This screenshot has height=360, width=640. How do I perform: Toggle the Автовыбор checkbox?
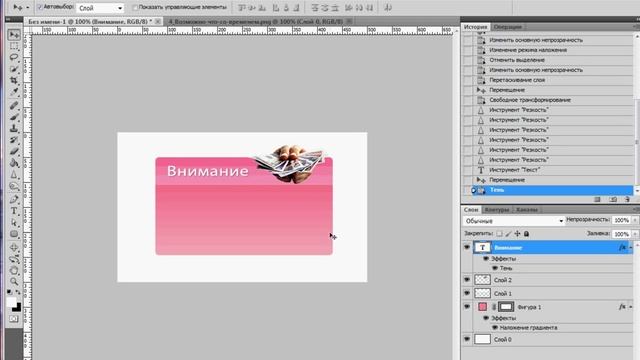click(40, 7)
